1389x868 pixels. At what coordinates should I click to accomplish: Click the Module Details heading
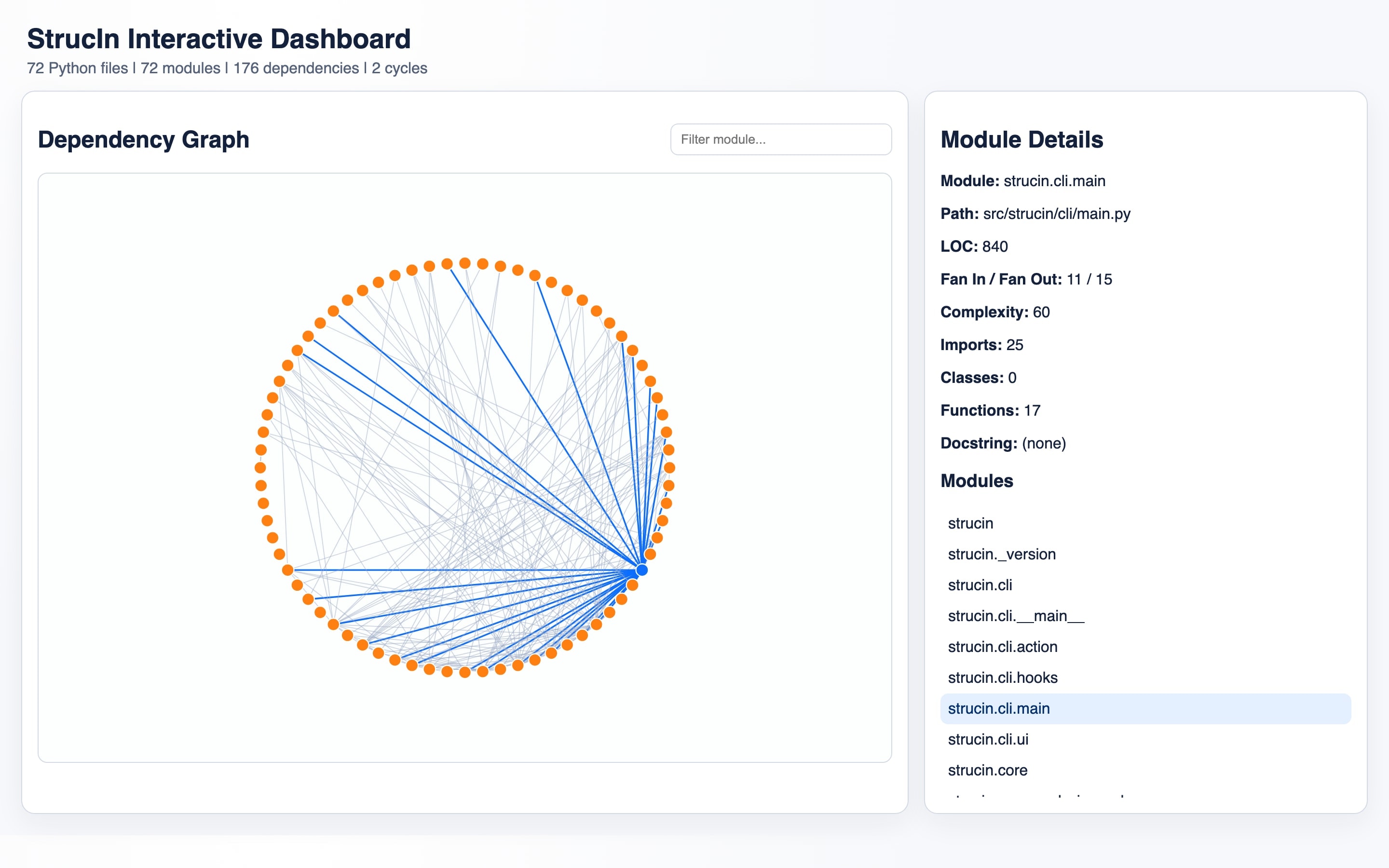1021,139
